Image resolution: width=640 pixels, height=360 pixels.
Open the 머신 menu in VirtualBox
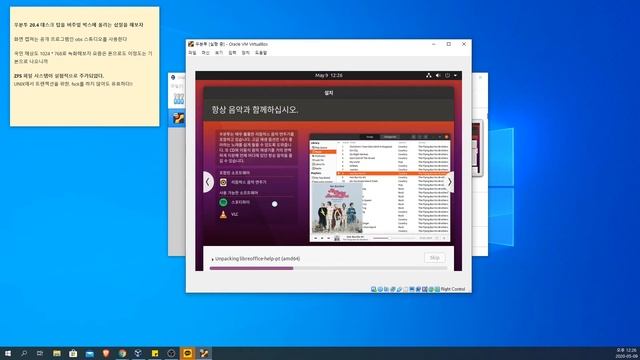coord(206,53)
